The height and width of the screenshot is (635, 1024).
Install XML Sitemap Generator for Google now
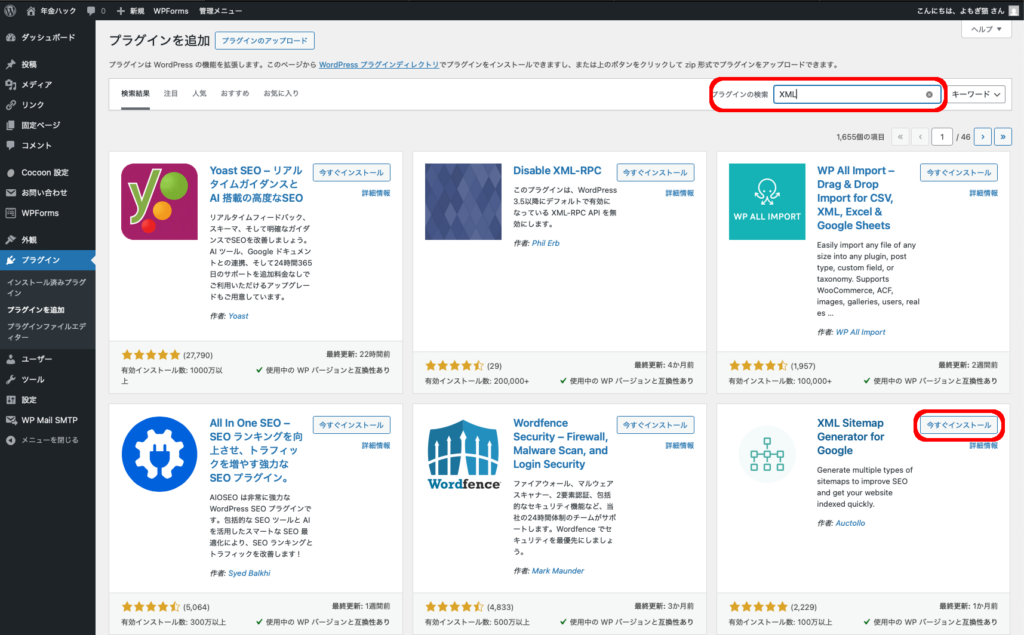coord(959,425)
